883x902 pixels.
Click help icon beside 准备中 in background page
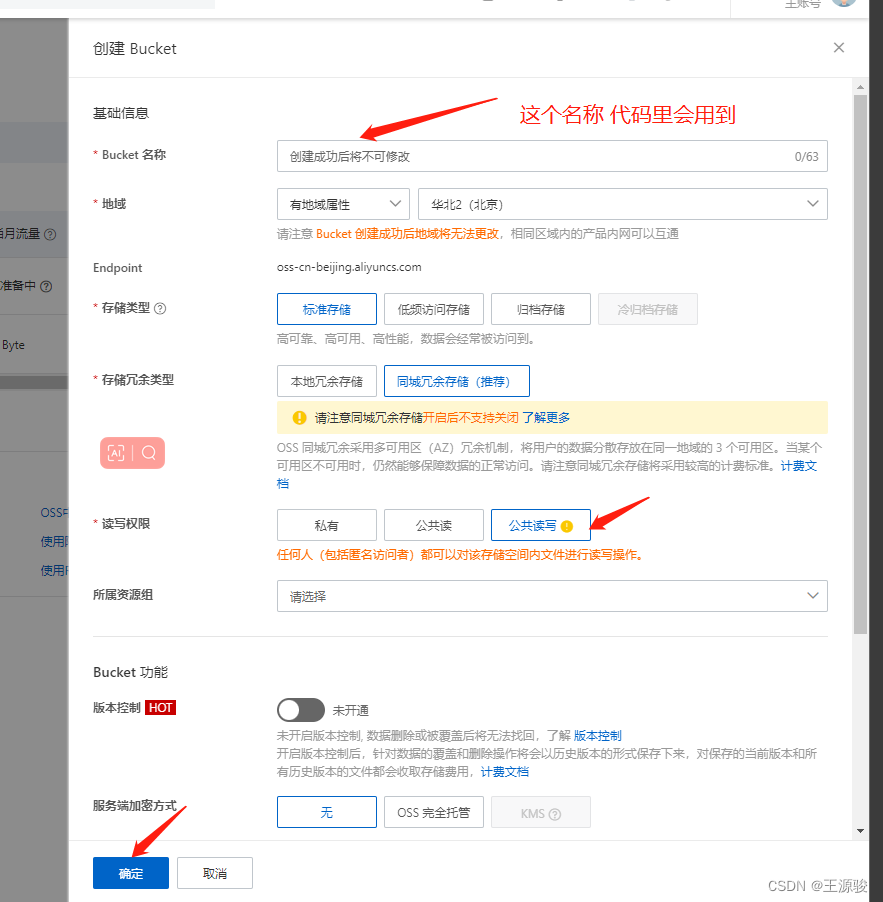46,286
